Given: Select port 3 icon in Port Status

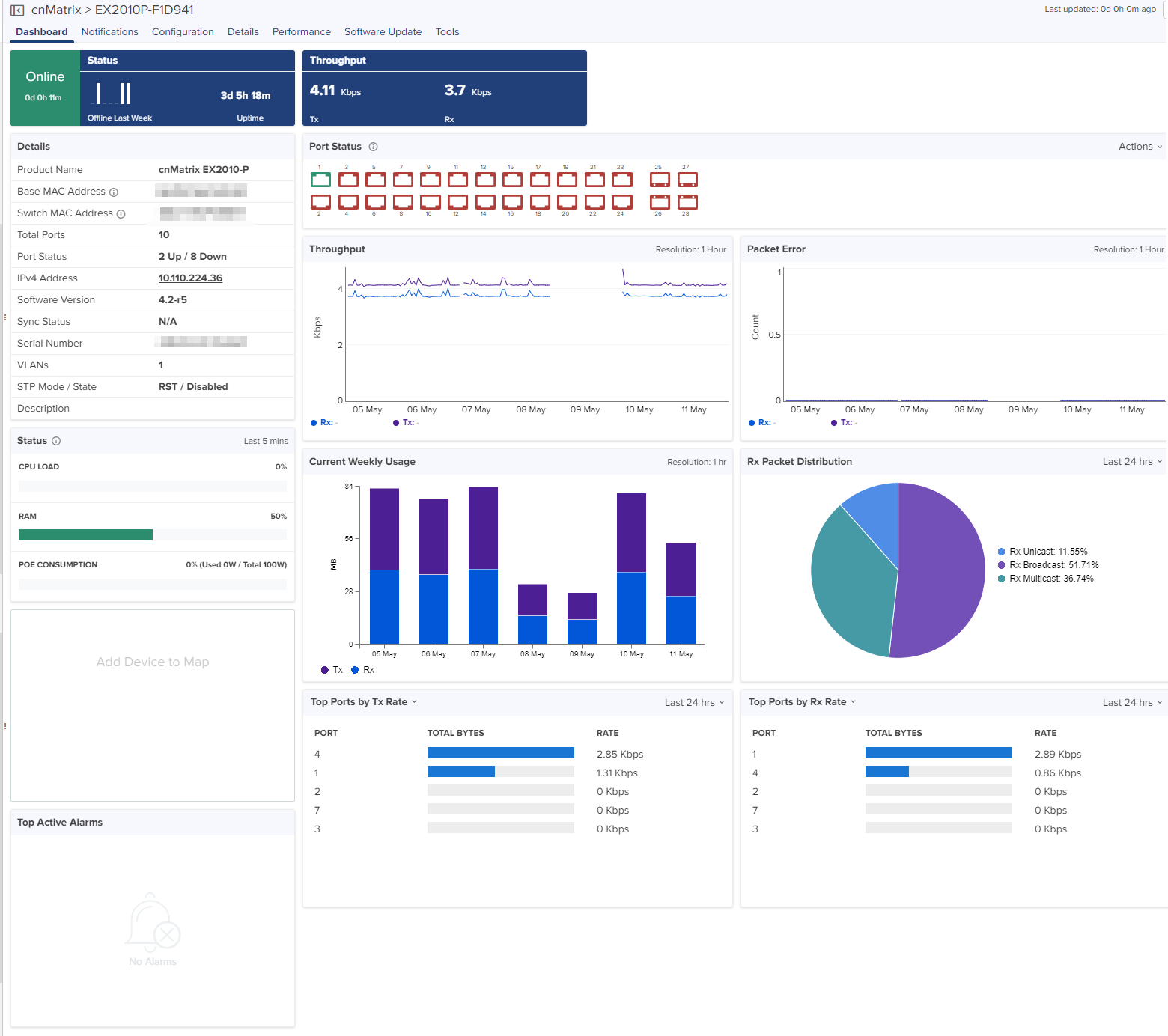Looking at the screenshot, I should coord(348,180).
